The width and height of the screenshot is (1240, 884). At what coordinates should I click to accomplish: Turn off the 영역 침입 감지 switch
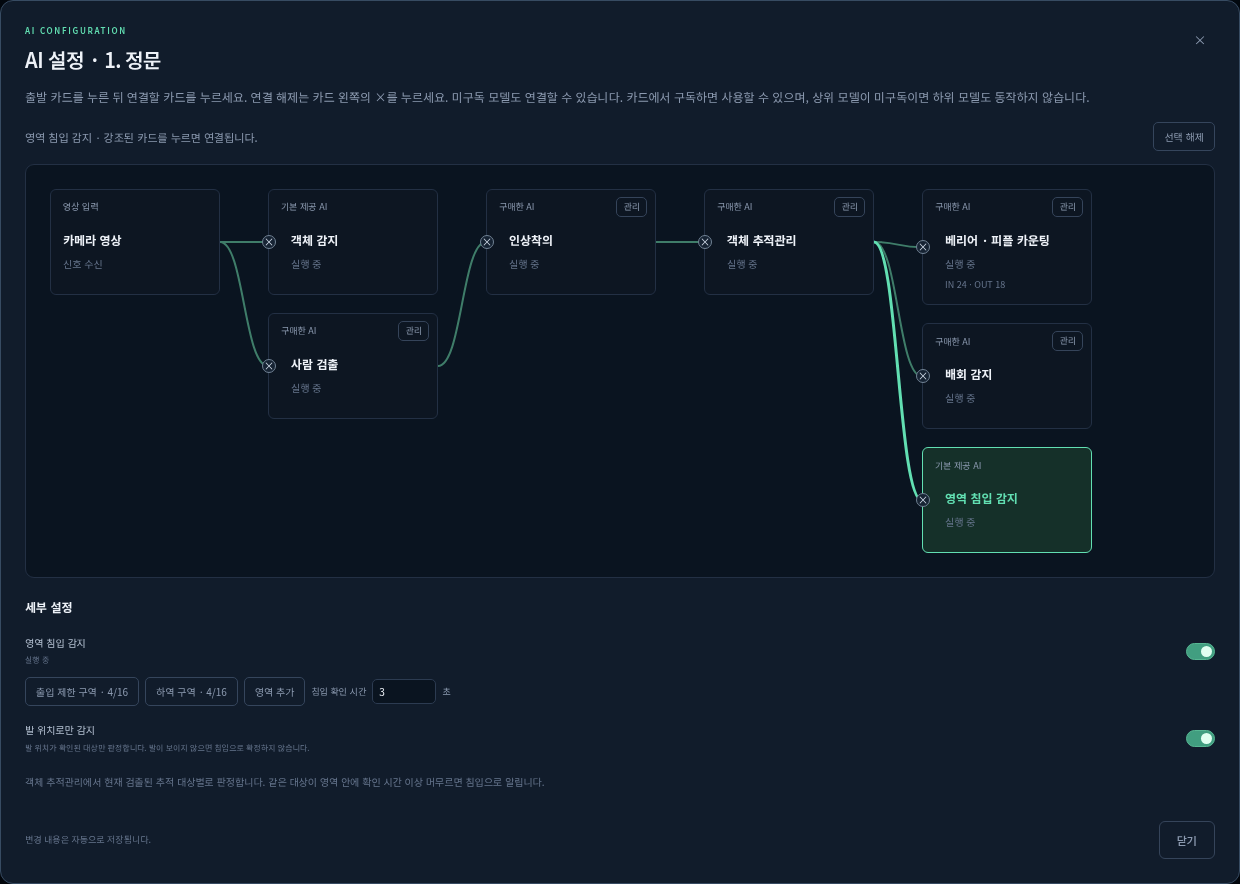(x=1200, y=651)
